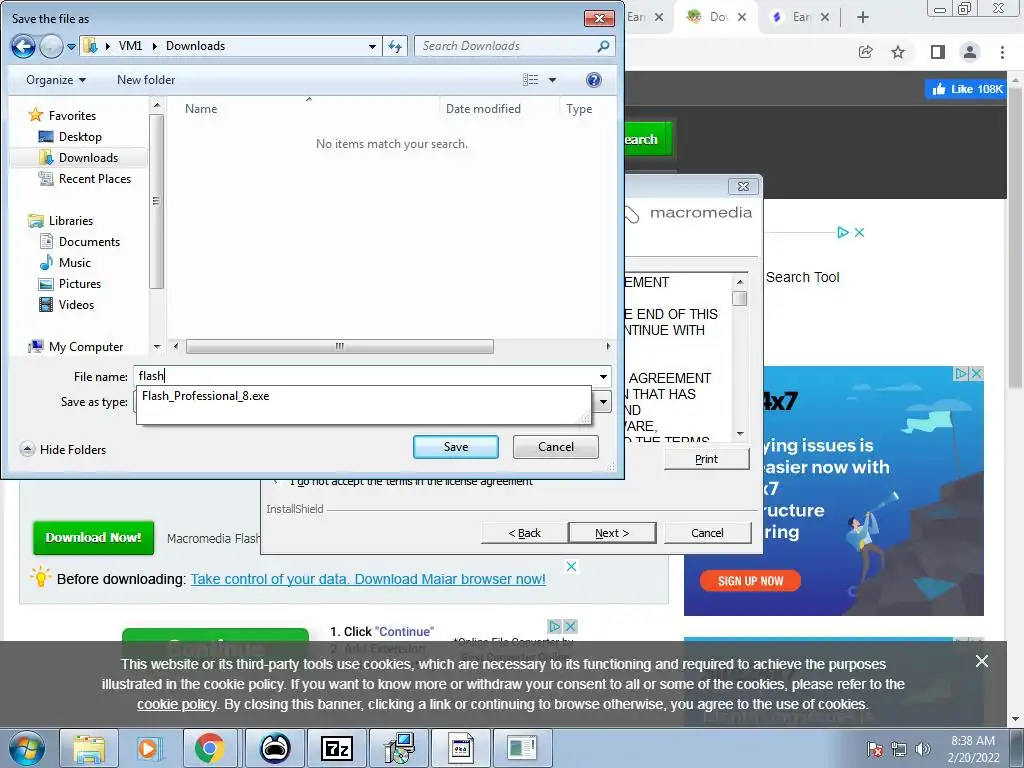Image resolution: width=1024 pixels, height=768 pixels.
Task: Click the search magnifier icon
Action: tap(603, 46)
